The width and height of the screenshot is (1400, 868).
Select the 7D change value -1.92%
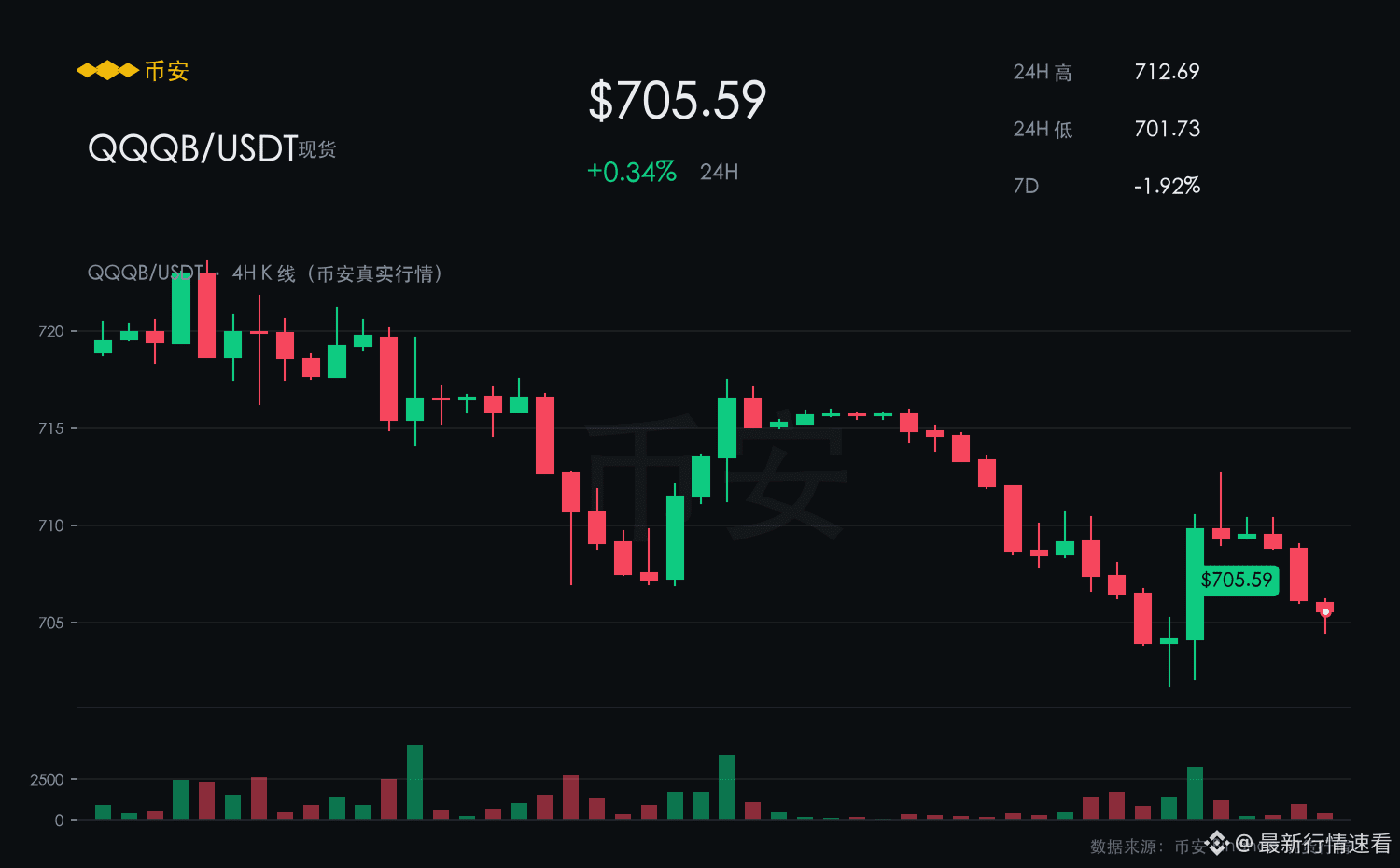(x=1167, y=186)
